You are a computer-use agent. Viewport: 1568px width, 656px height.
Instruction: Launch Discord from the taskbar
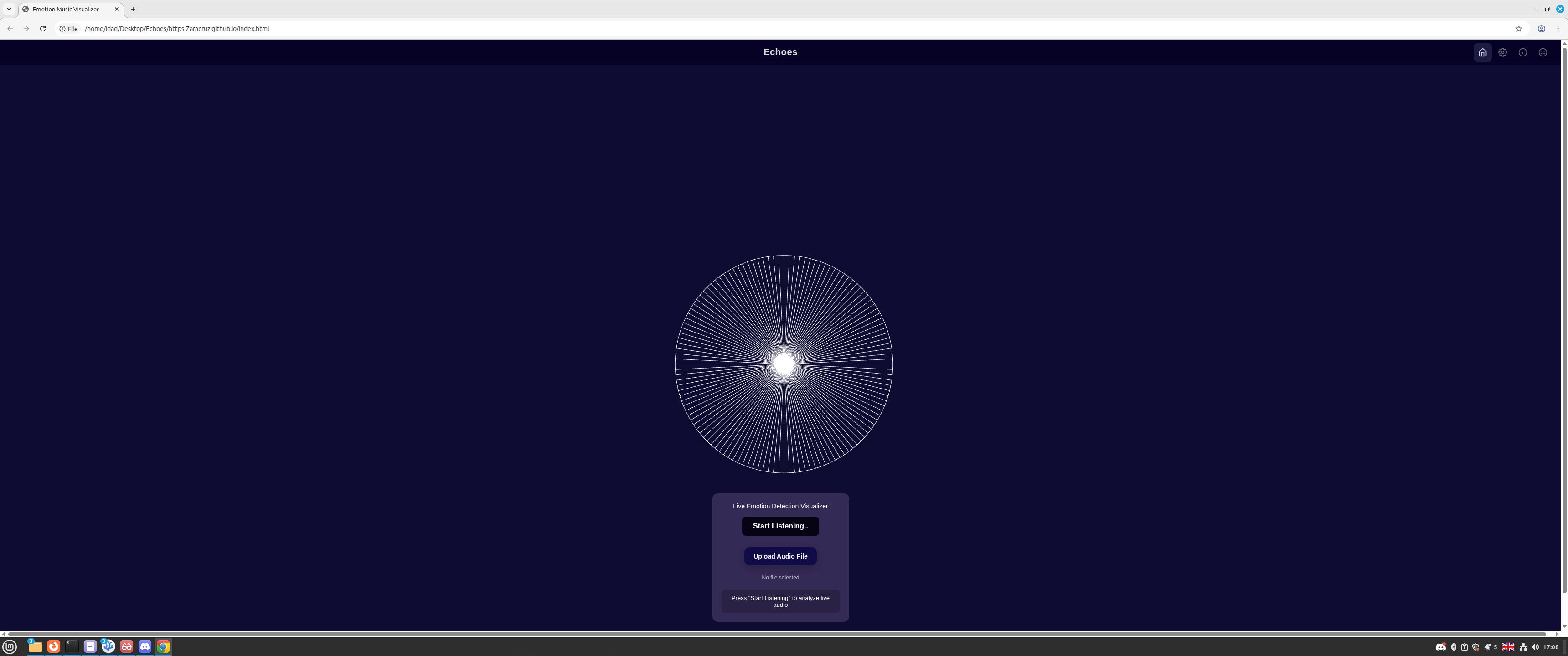coord(145,647)
